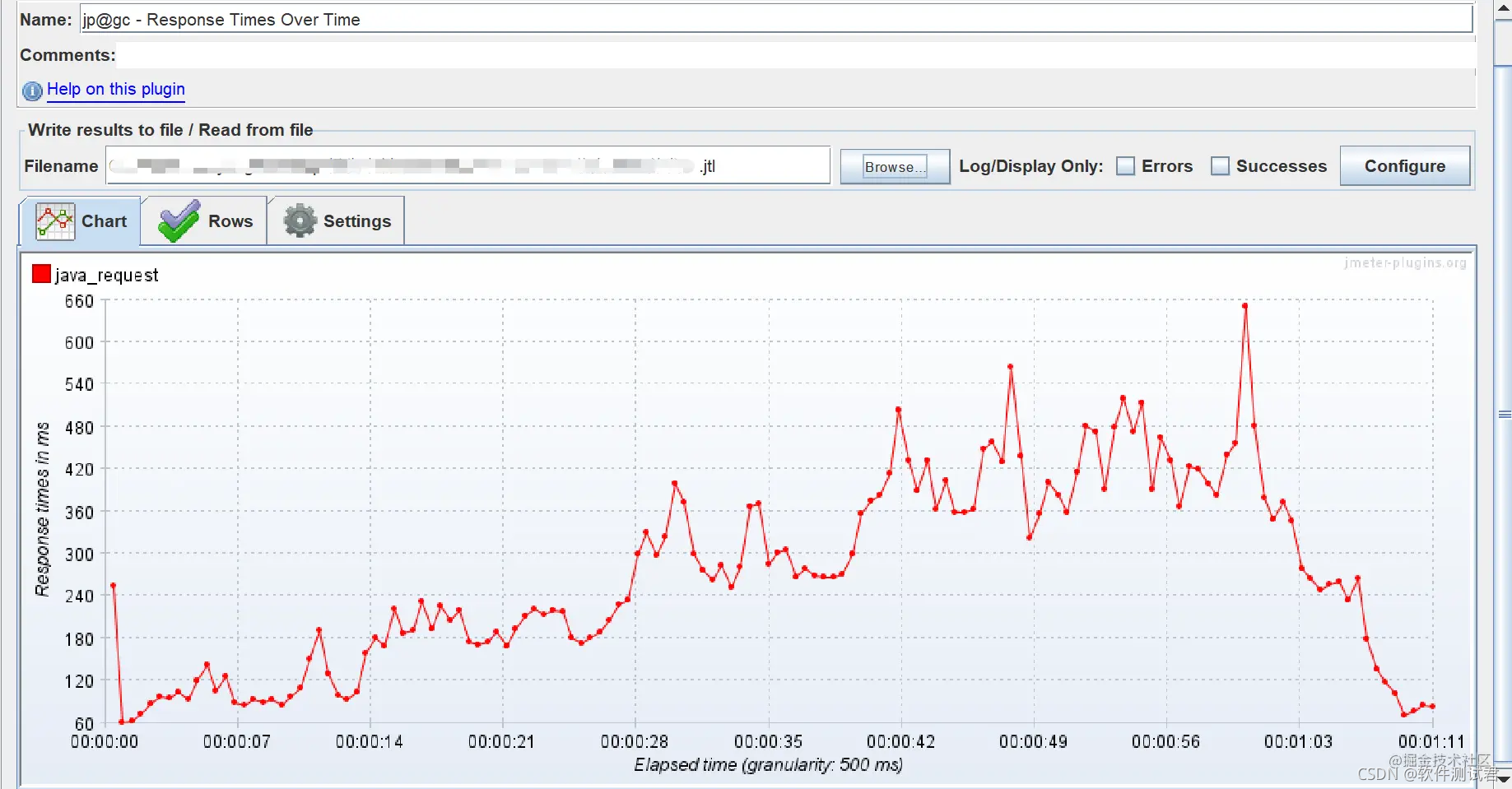Click the Browse... button
The width and height of the screenshot is (1512, 789).
point(895,167)
